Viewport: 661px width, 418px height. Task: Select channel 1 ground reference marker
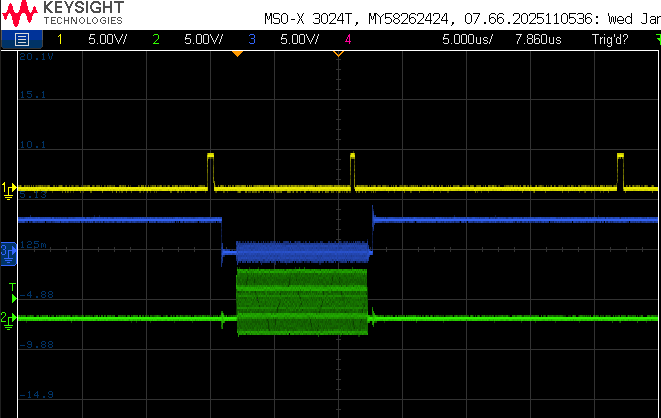point(9,190)
